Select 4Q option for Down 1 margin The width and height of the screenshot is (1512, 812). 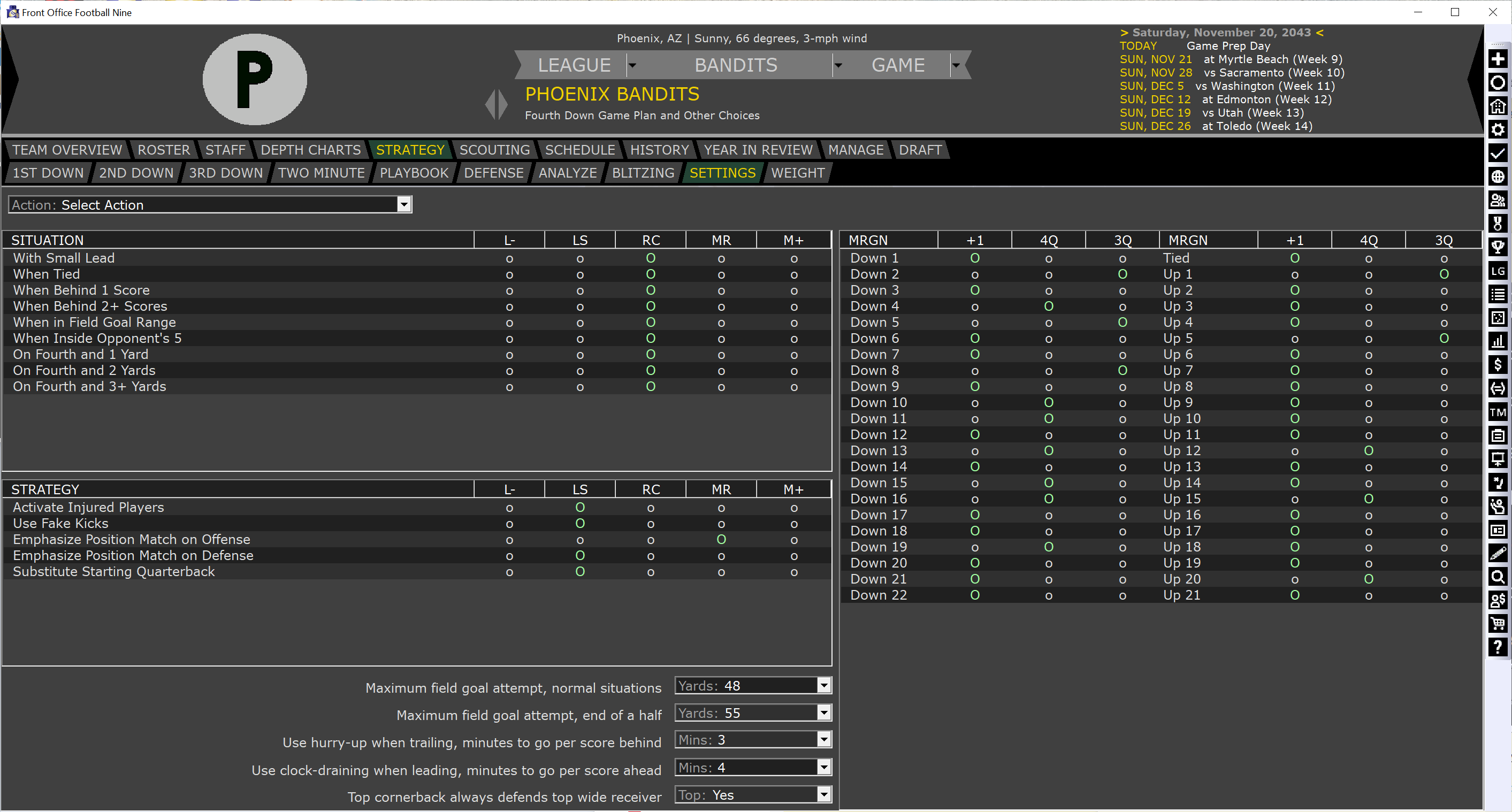(1048, 259)
